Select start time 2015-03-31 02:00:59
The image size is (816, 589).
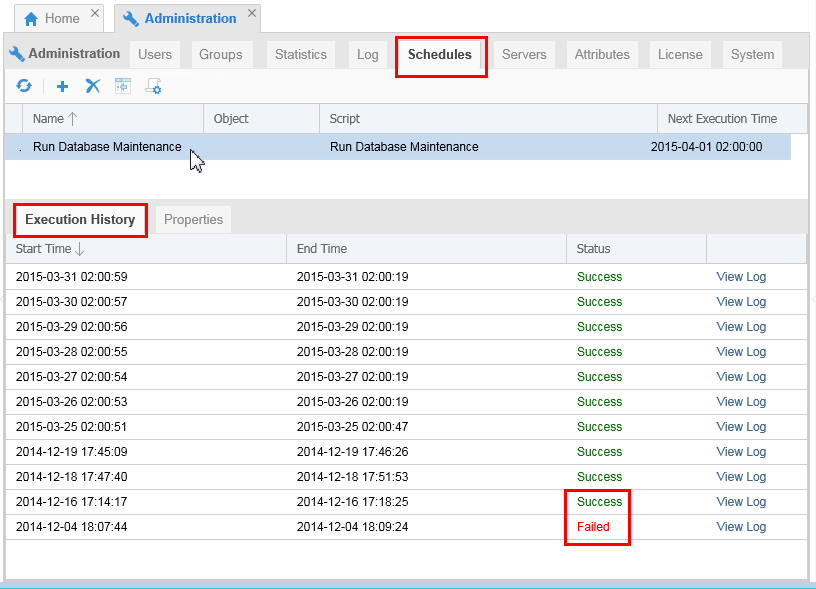coord(71,277)
